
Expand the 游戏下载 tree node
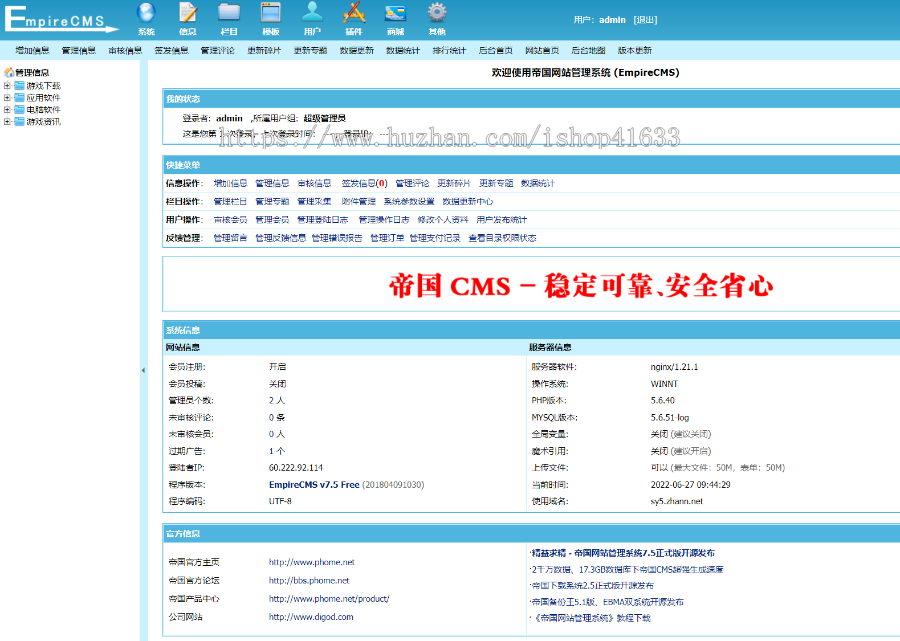coord(7,86)
